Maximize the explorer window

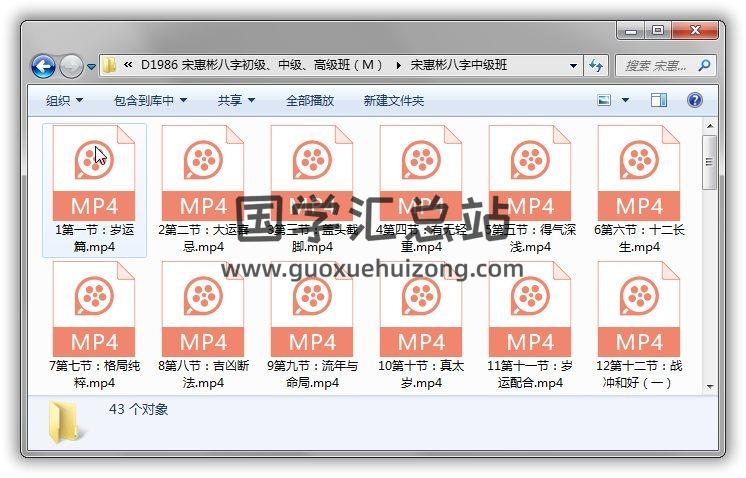658,31
